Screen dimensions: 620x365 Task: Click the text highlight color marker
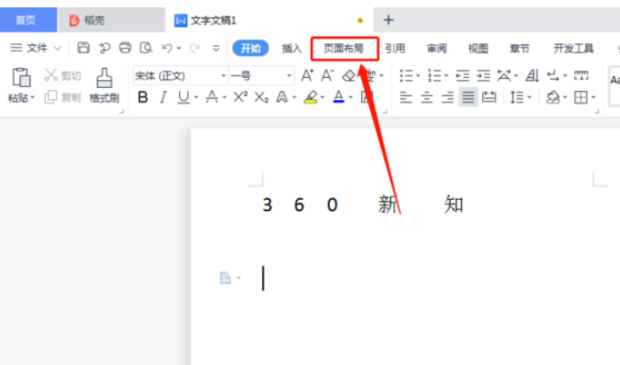pos(311,97)
